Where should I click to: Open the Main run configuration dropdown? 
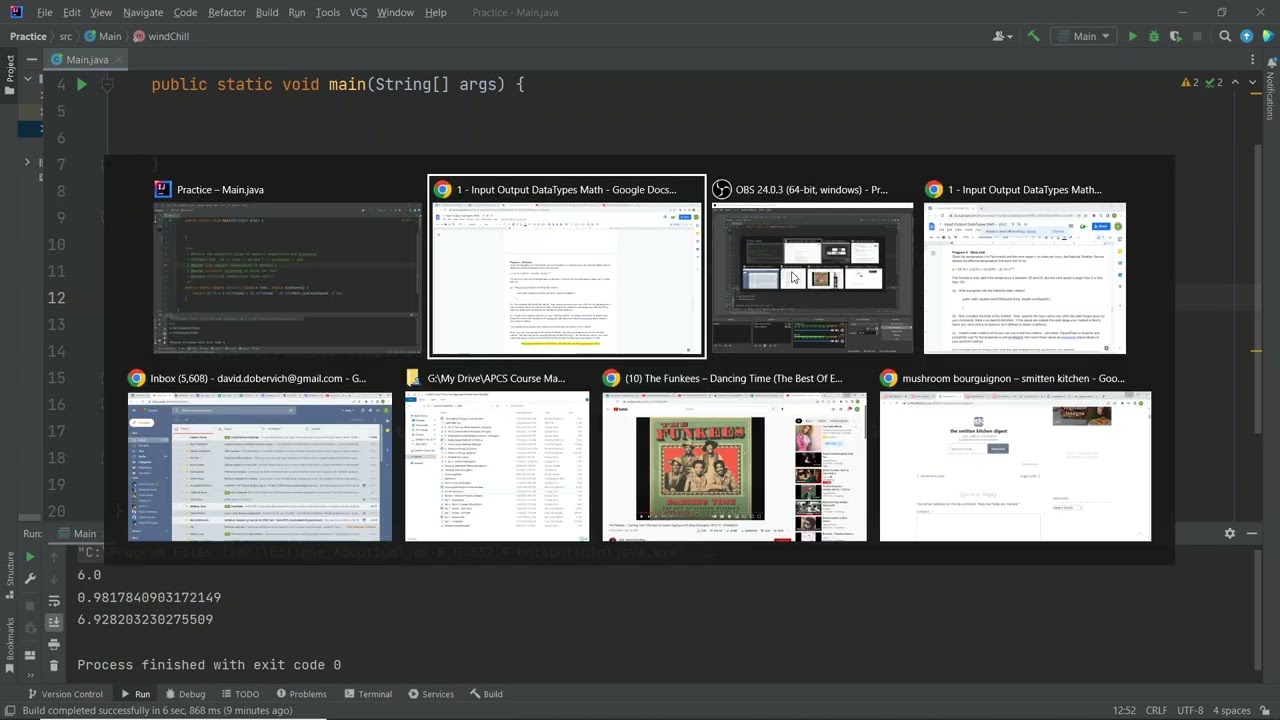[1084, 36]
